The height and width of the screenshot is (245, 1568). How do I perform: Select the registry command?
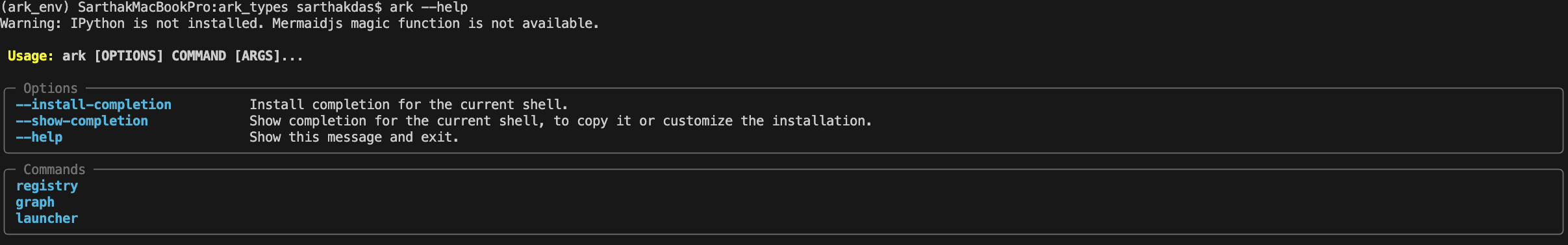[47, 186]
